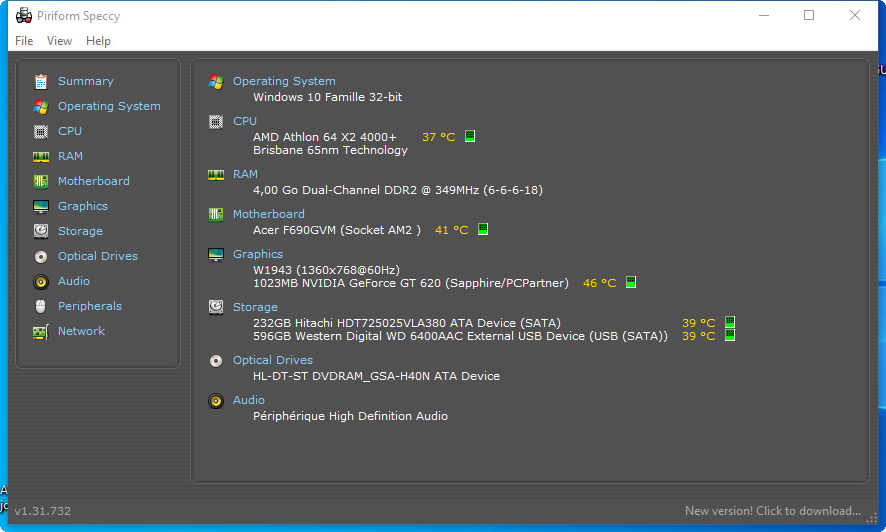886x532 pixels.
Task: Open the Storage section from sidebar
Action: [x=80, y=231]
